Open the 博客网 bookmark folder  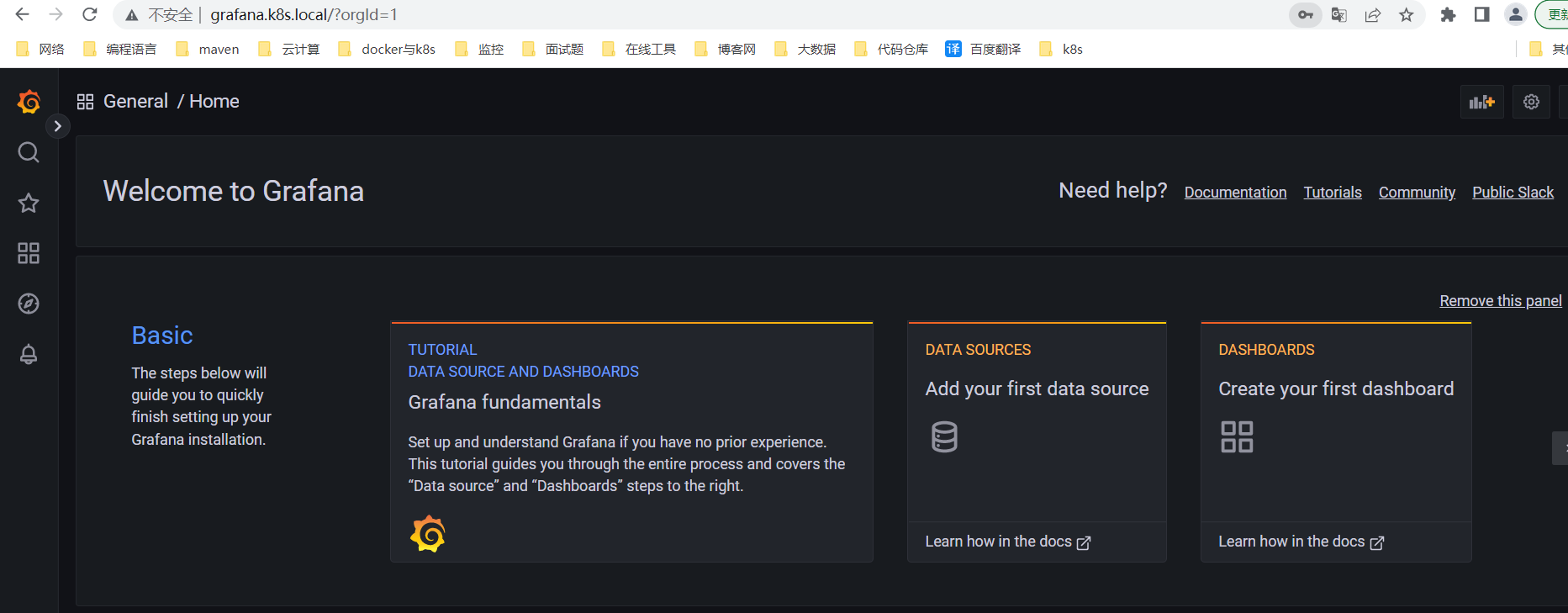726,49
